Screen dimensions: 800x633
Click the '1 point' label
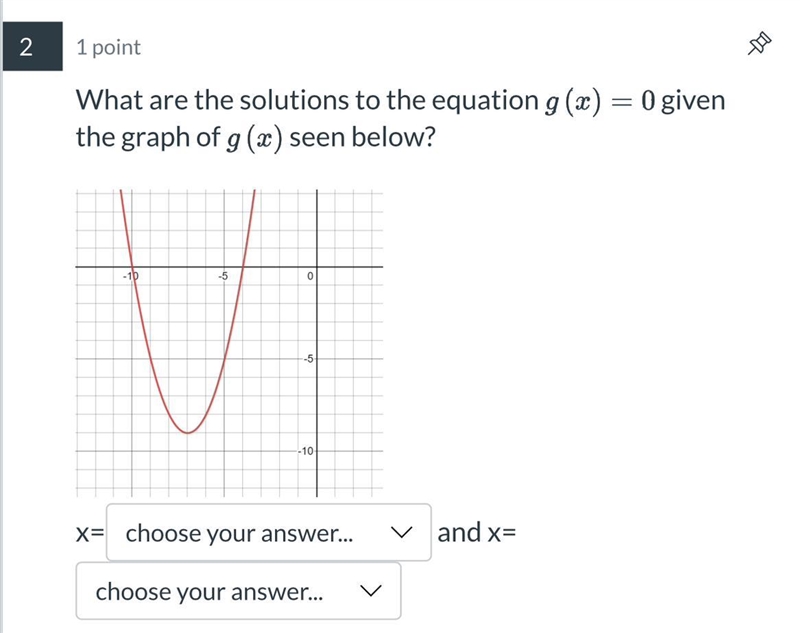pos(108,47)
